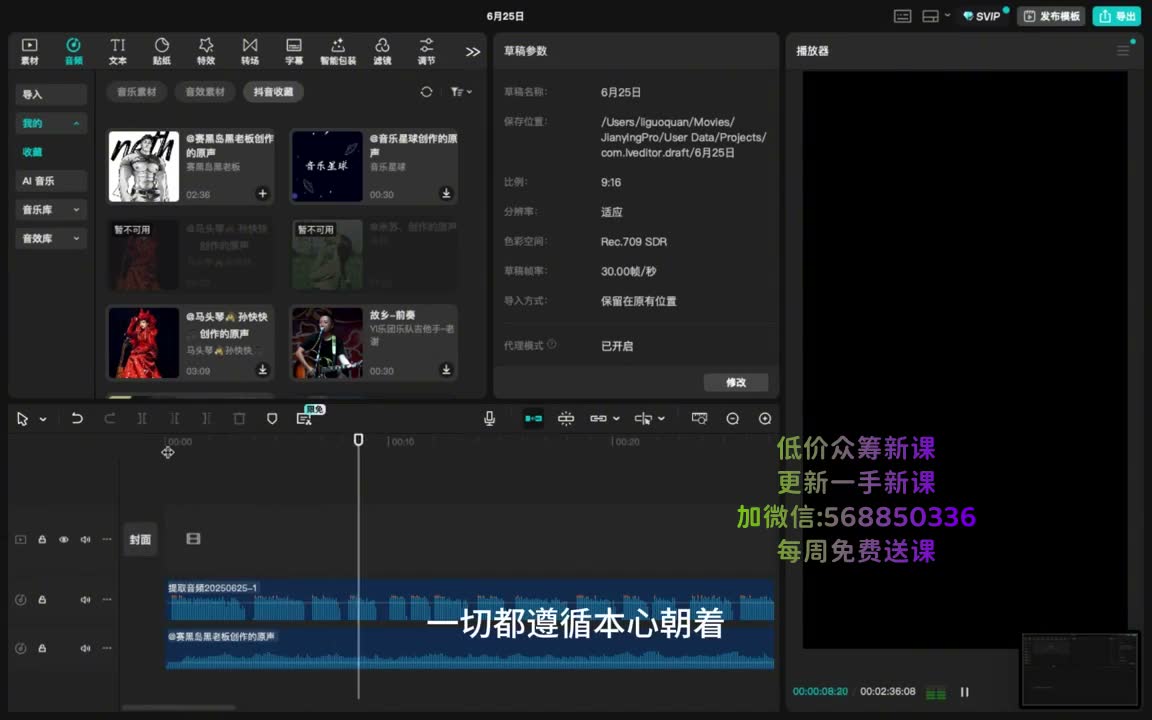Select 收藏 favorites in sidebar
Screen dimensions: 1152x720
coord(32,152)
